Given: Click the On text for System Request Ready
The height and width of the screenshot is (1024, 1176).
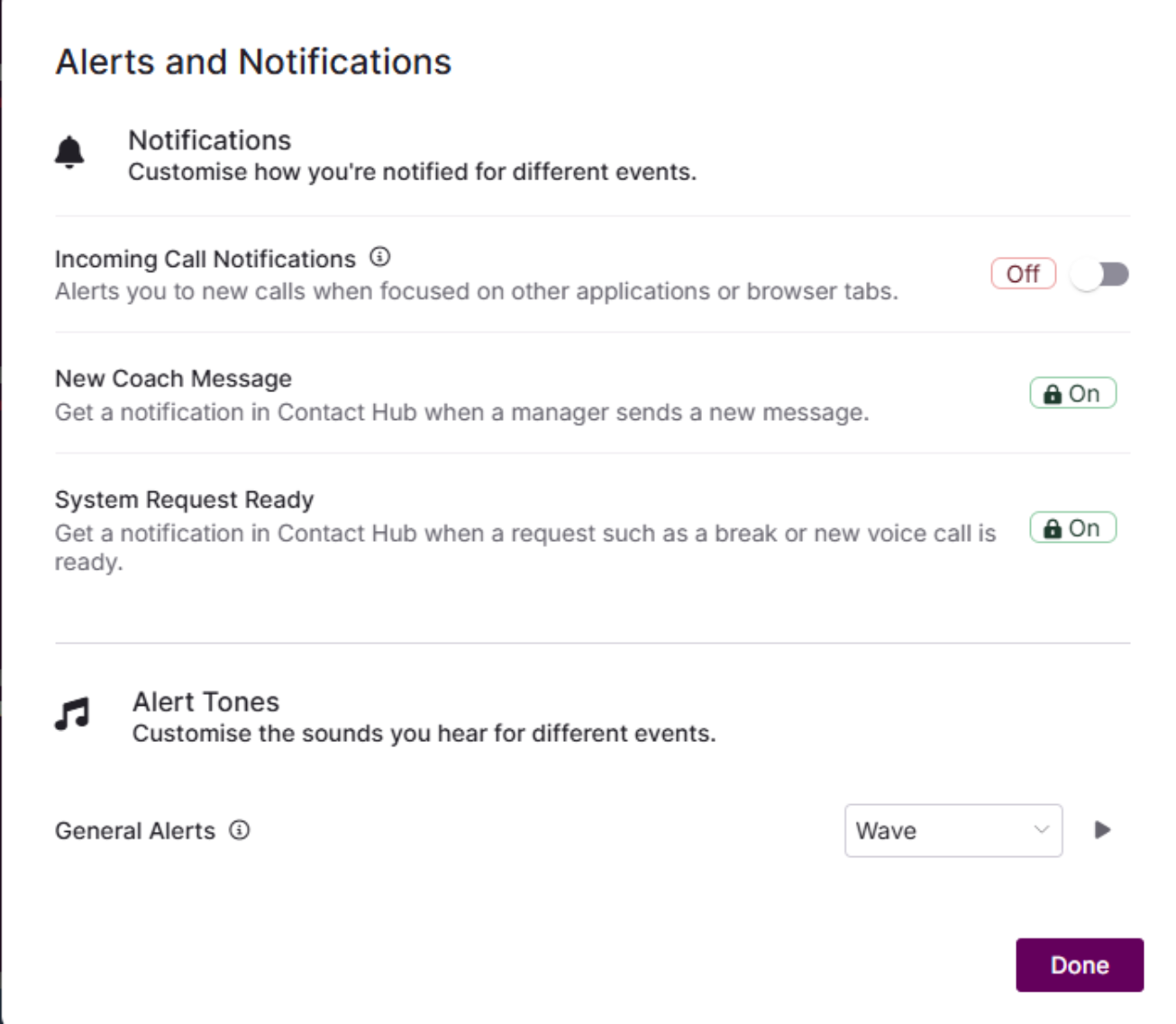Looking at the screenshot, I should [x=1084, y=528].
